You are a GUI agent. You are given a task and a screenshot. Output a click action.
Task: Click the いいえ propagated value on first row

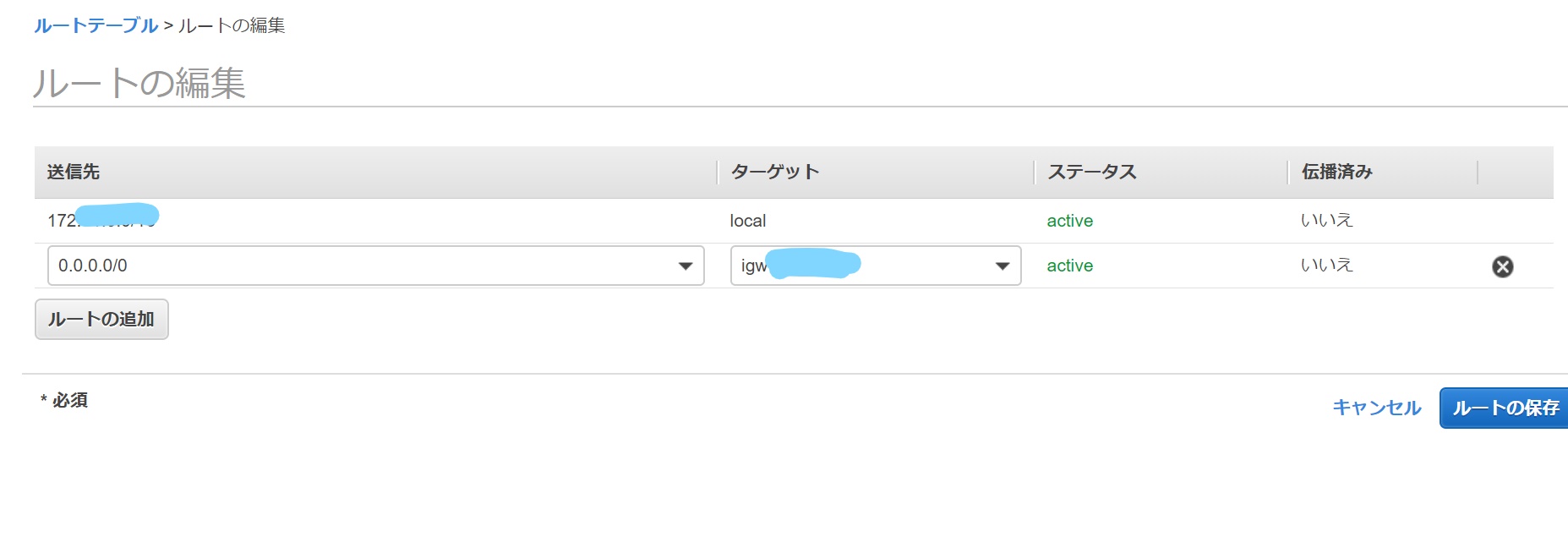click(1325, 220)
